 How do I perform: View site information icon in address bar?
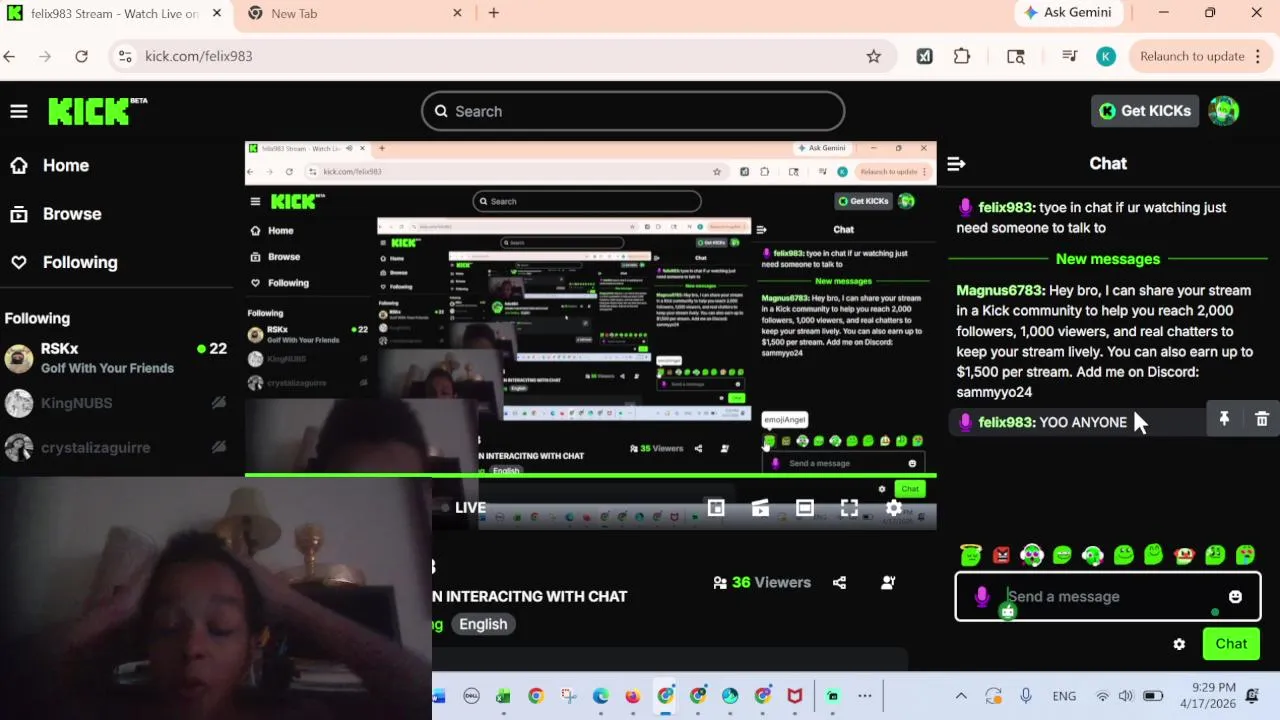pyautogui.click(x=125, y=56)
